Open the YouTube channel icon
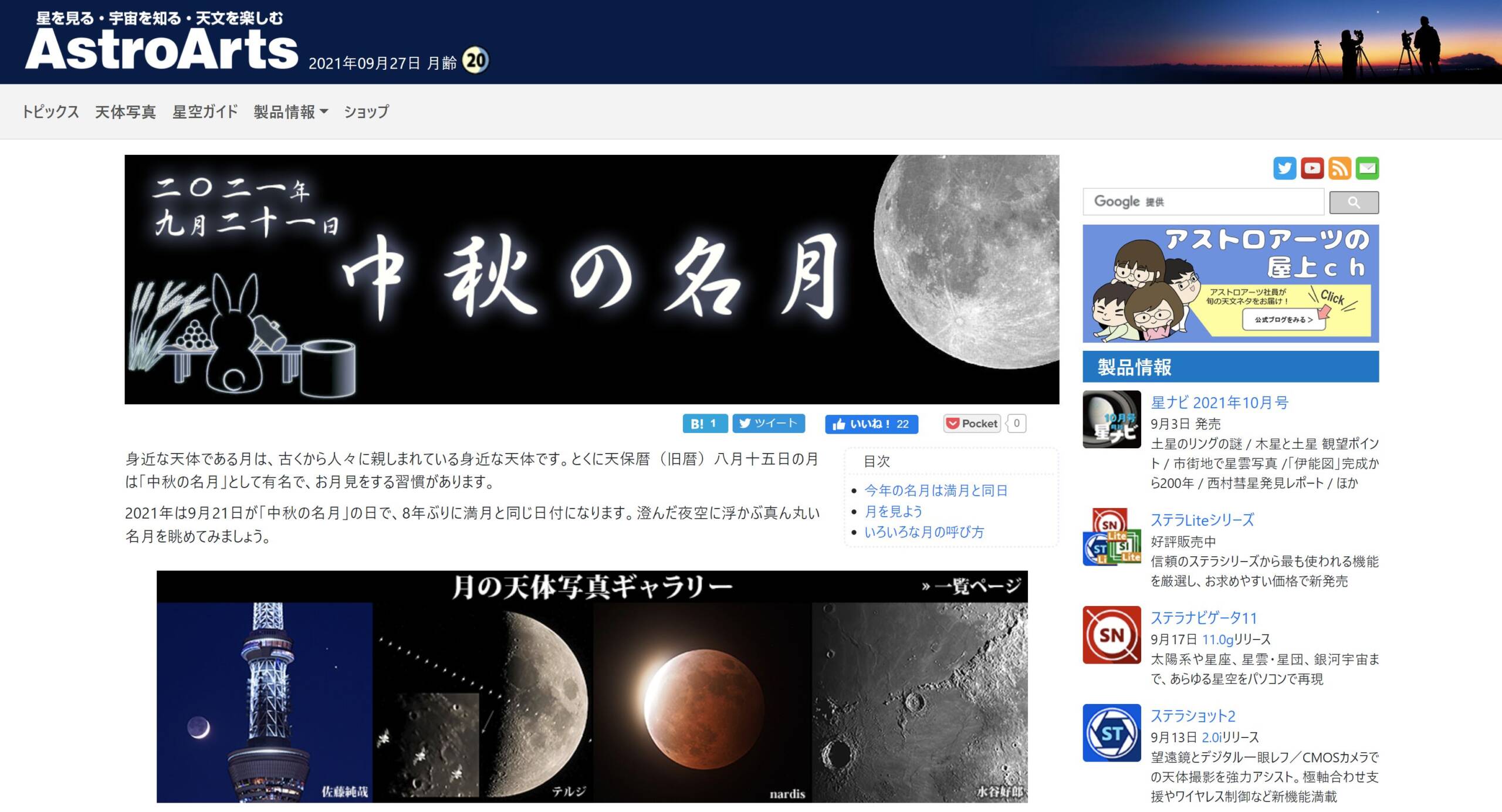 click(1312, 168)
